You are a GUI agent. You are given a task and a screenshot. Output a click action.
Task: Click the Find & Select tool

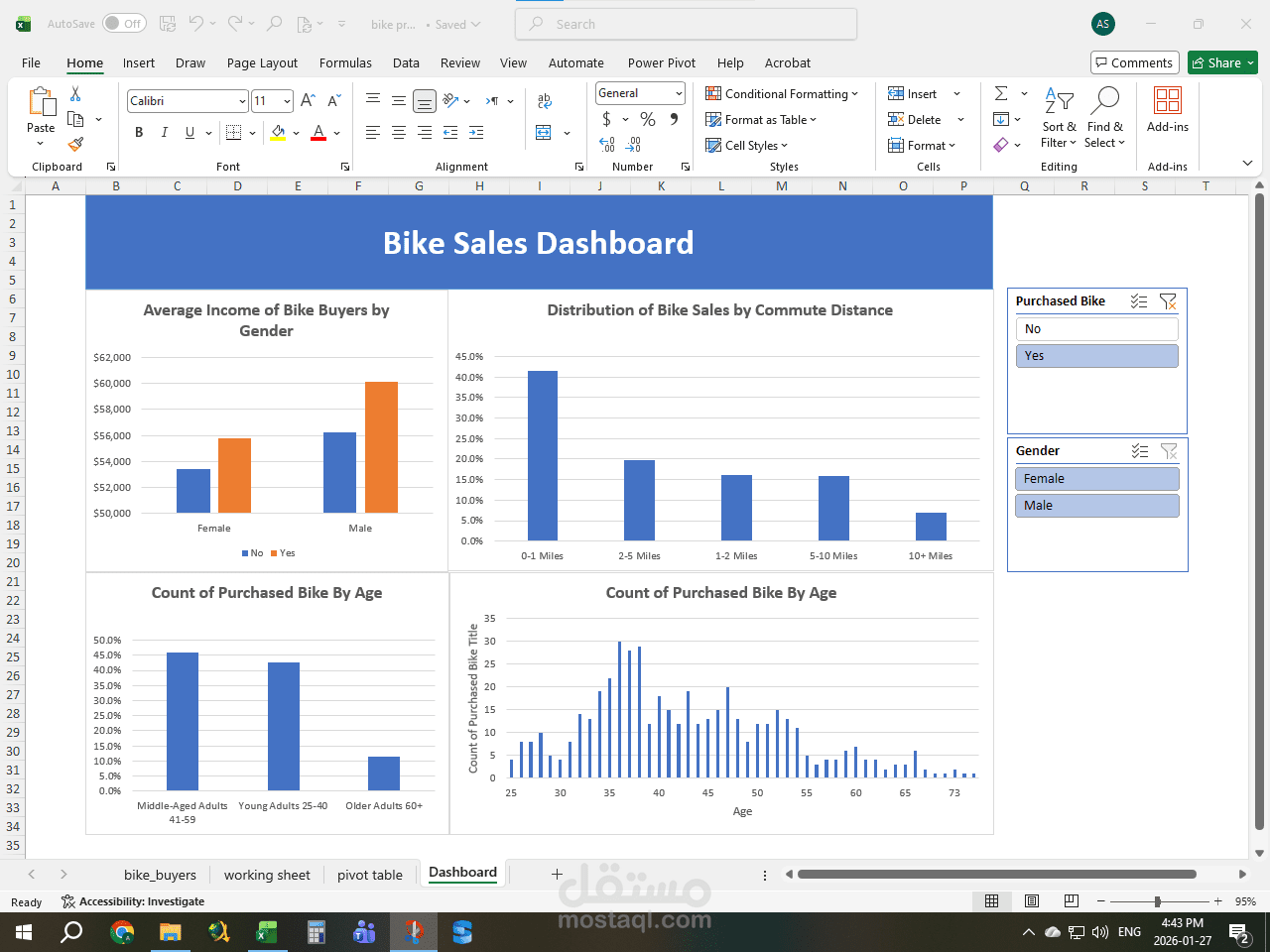[x=1104, y=119]
